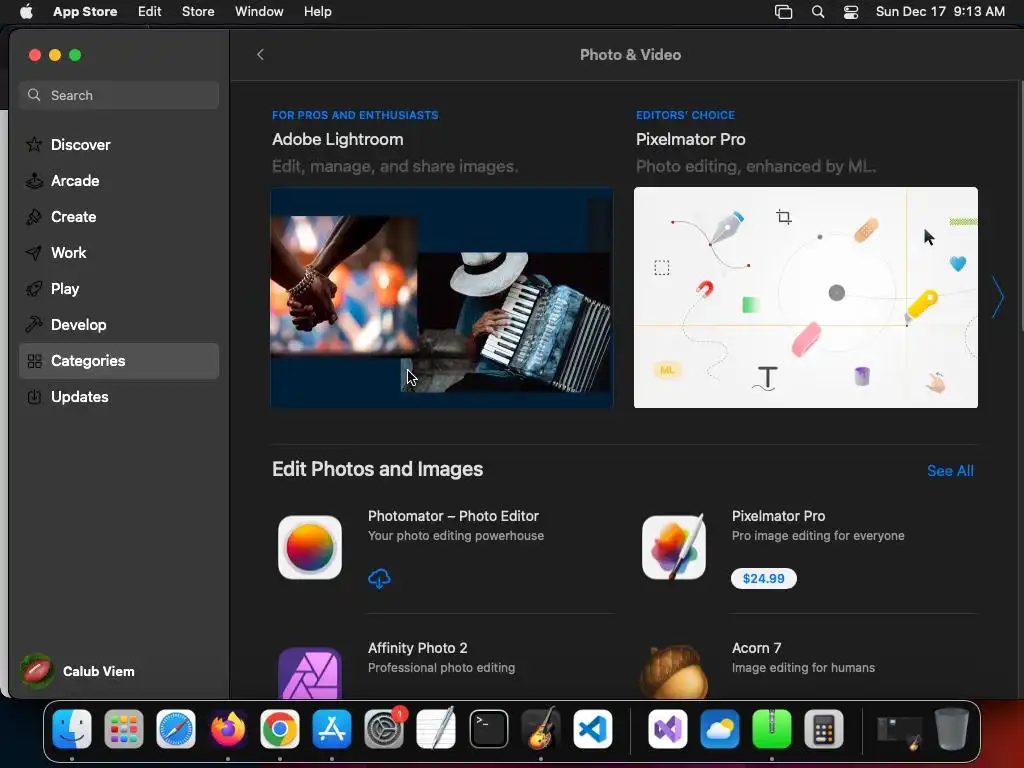Select Work in the sidebar

coord(119,253)
